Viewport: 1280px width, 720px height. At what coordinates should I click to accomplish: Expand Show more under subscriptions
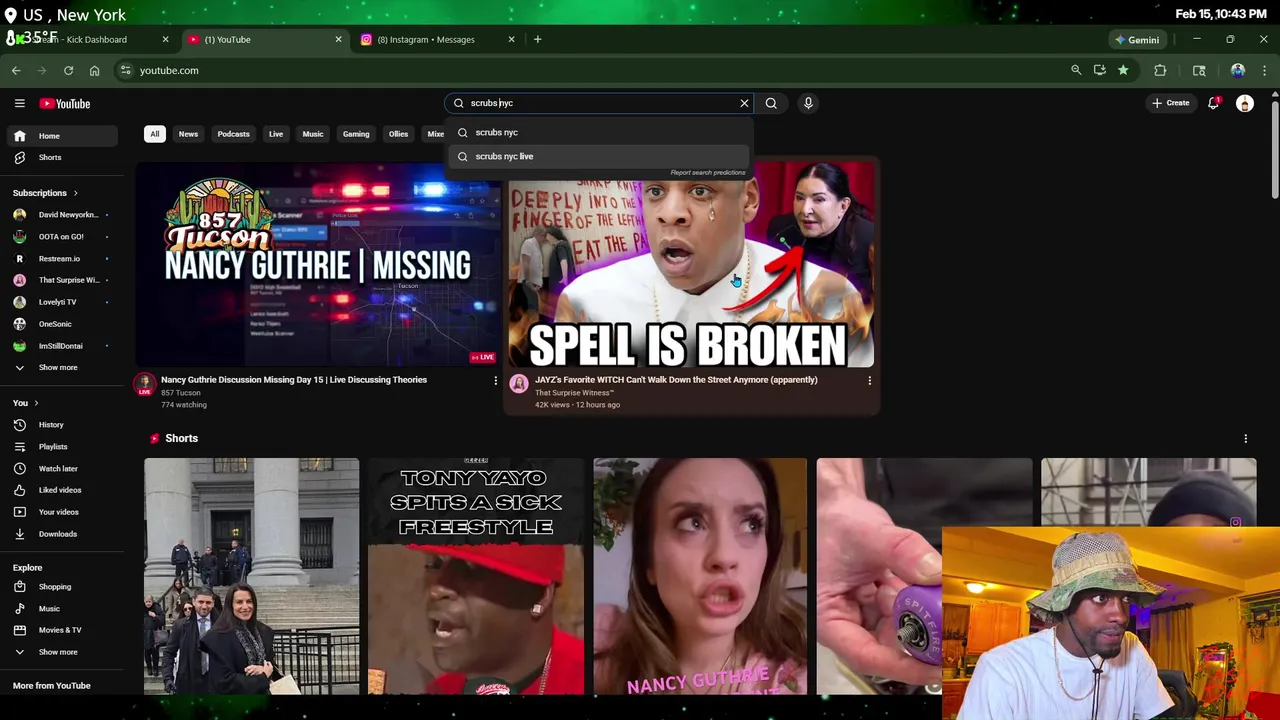pyautogui.click(x=60, y=367)
